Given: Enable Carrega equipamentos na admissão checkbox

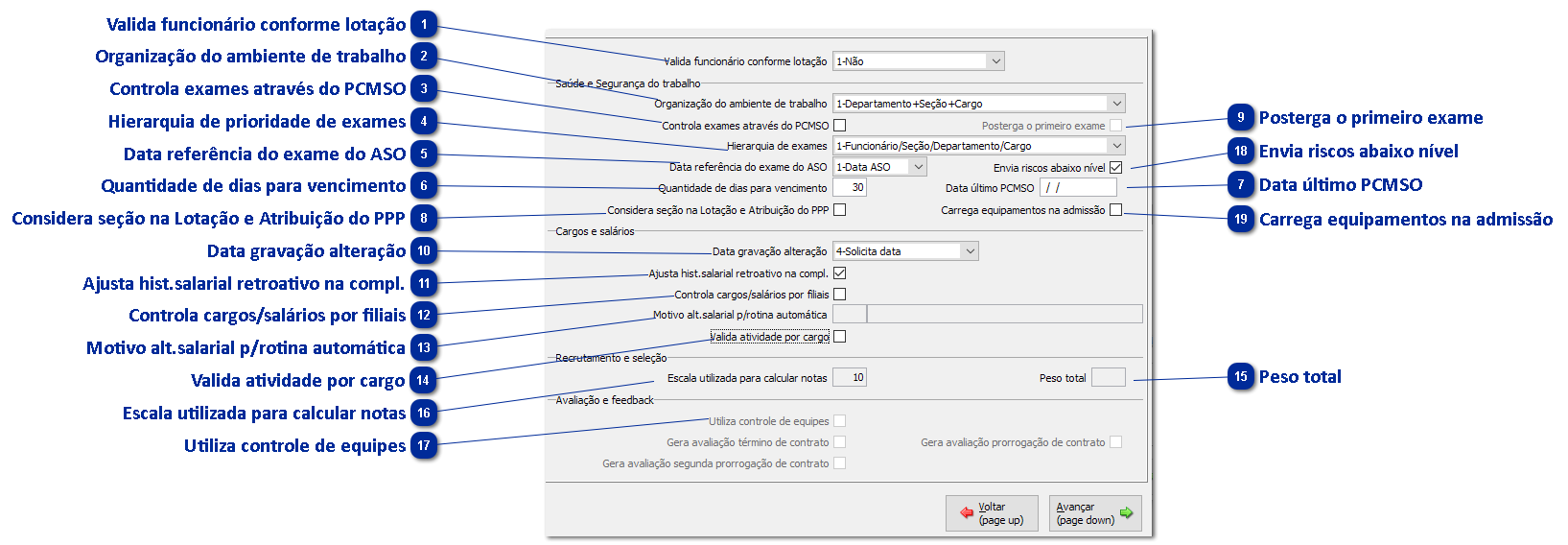Looking at the screenshot, I should [x=1115, y=210].
